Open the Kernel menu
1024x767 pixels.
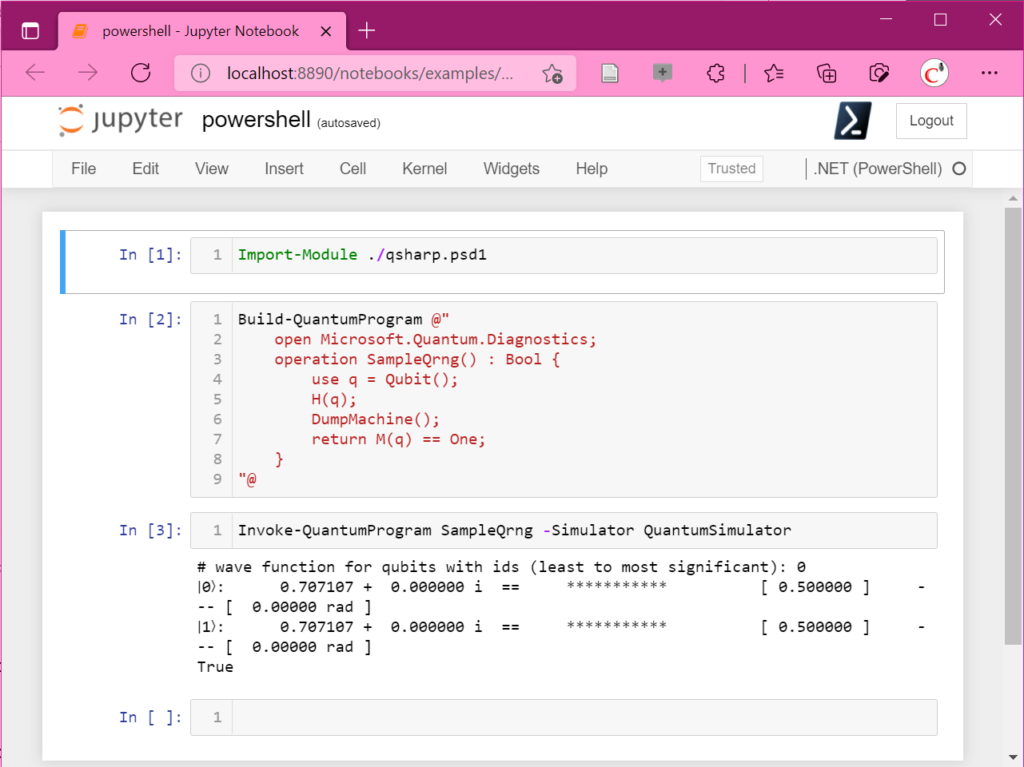(x=424, y=169)
